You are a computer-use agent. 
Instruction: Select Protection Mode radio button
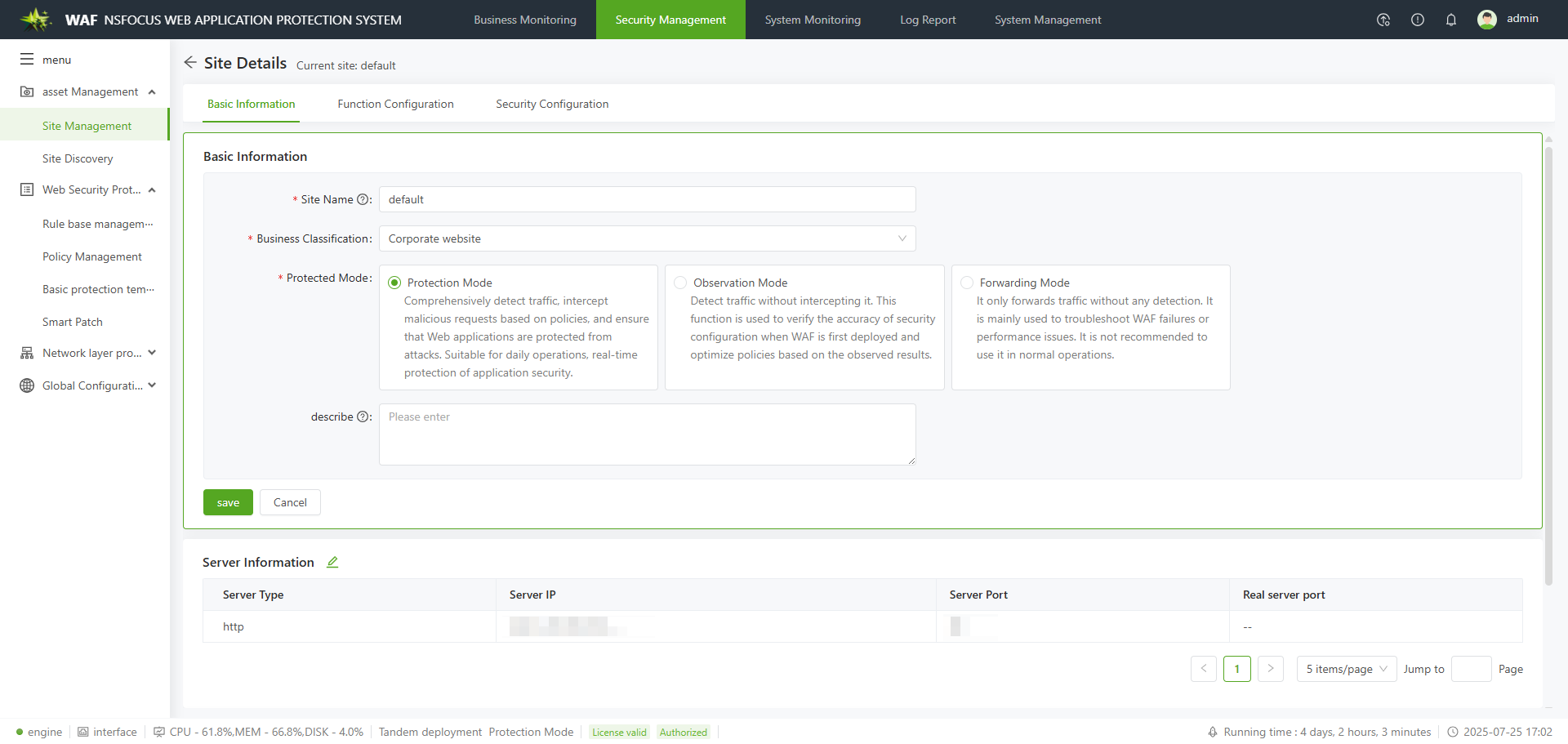(394, 283)
